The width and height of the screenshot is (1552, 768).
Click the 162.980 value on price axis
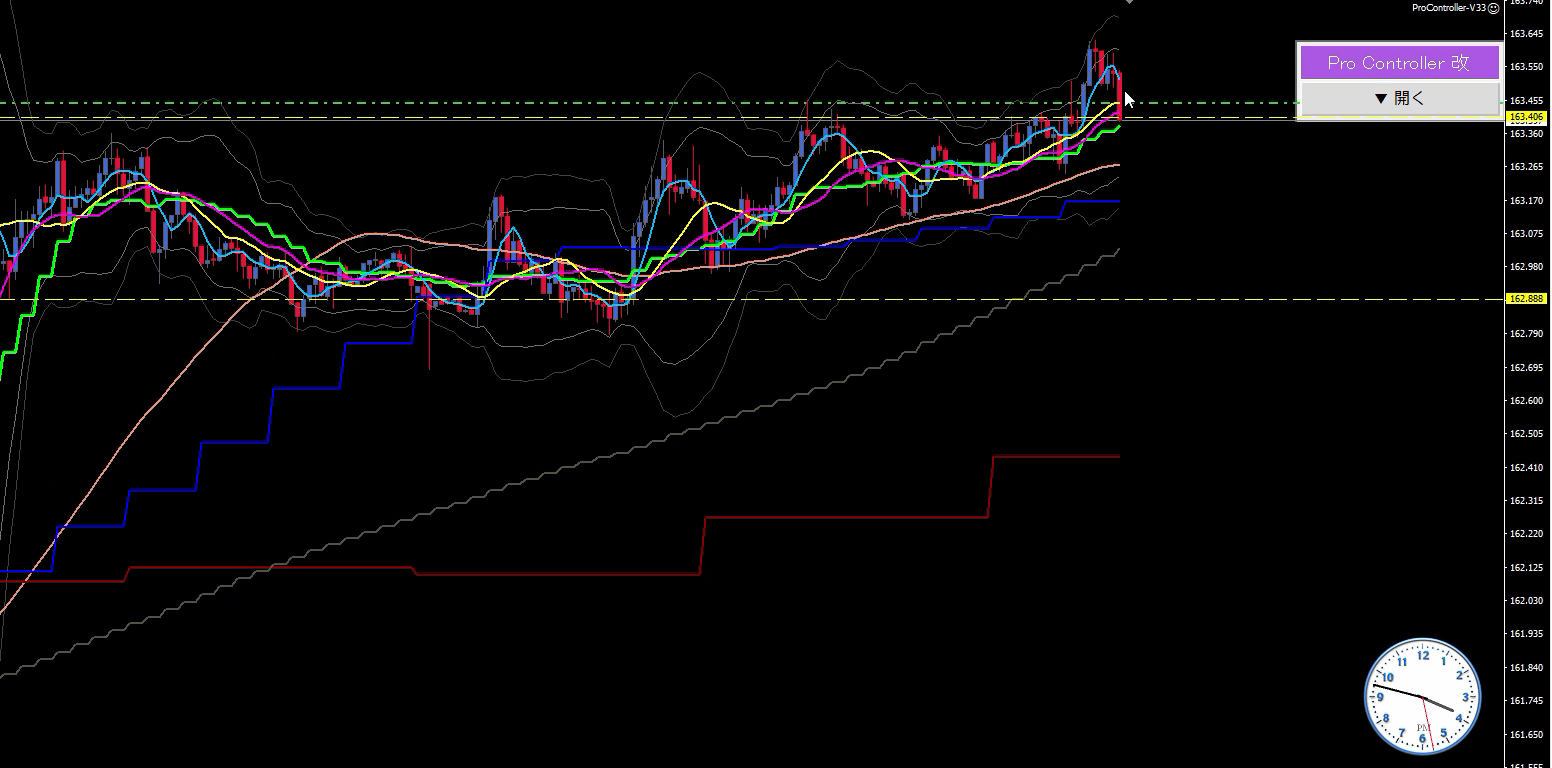(1526, 267)
